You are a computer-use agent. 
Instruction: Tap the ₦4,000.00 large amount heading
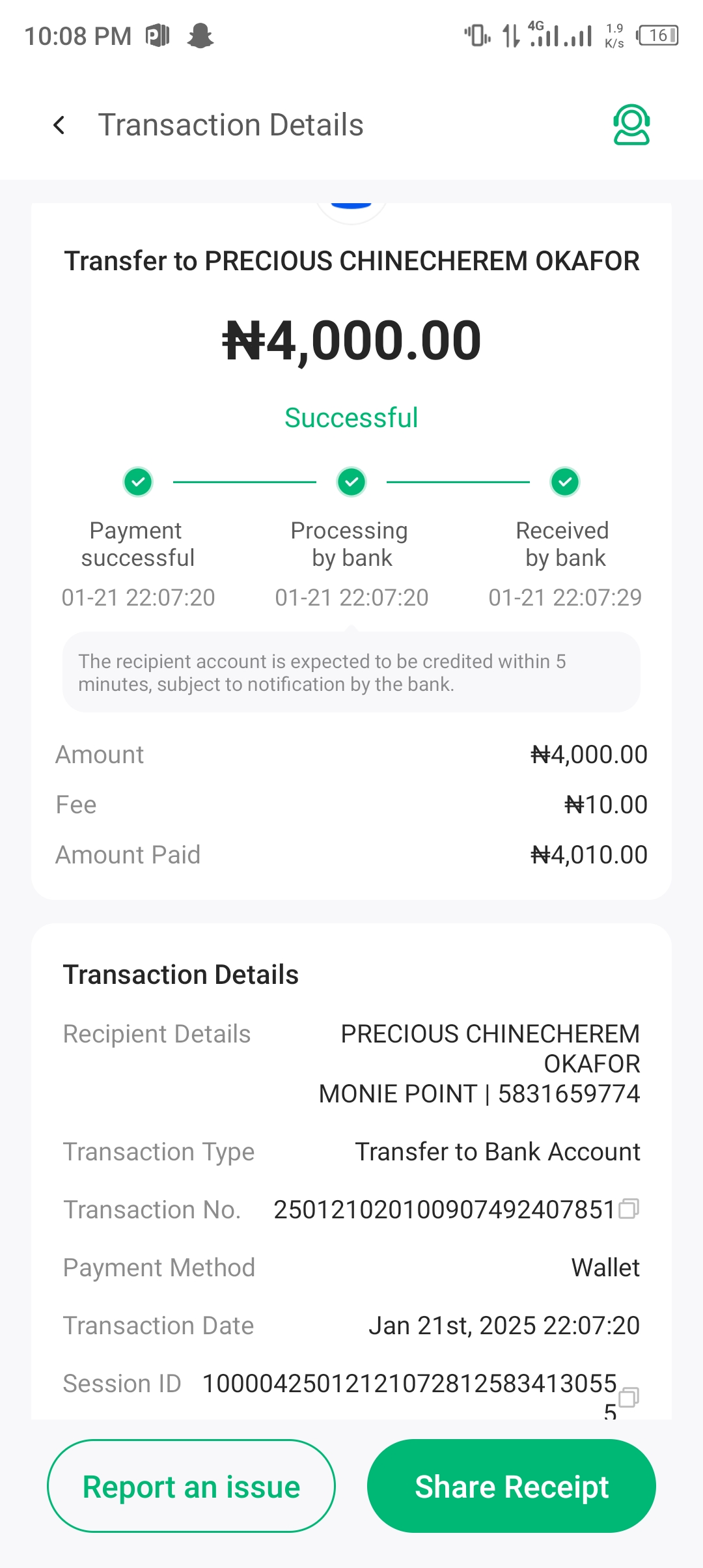click(351, 341)
